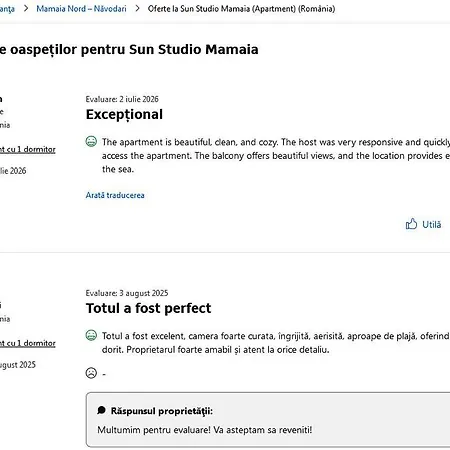450x450 pixels.
Task: Click the Răspunsul proprietății response box
Action: (x=268, y=420)
